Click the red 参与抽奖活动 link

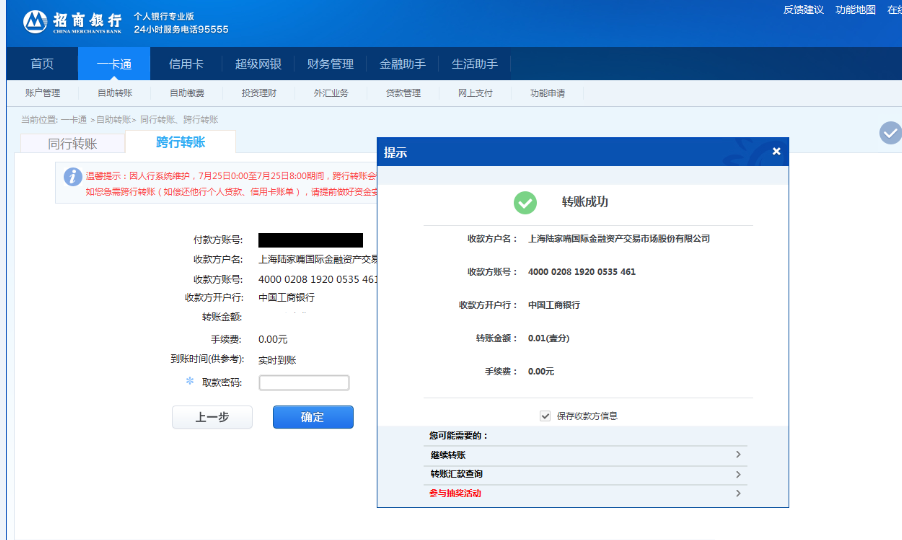pyautogui.click(x=455, y=493)
